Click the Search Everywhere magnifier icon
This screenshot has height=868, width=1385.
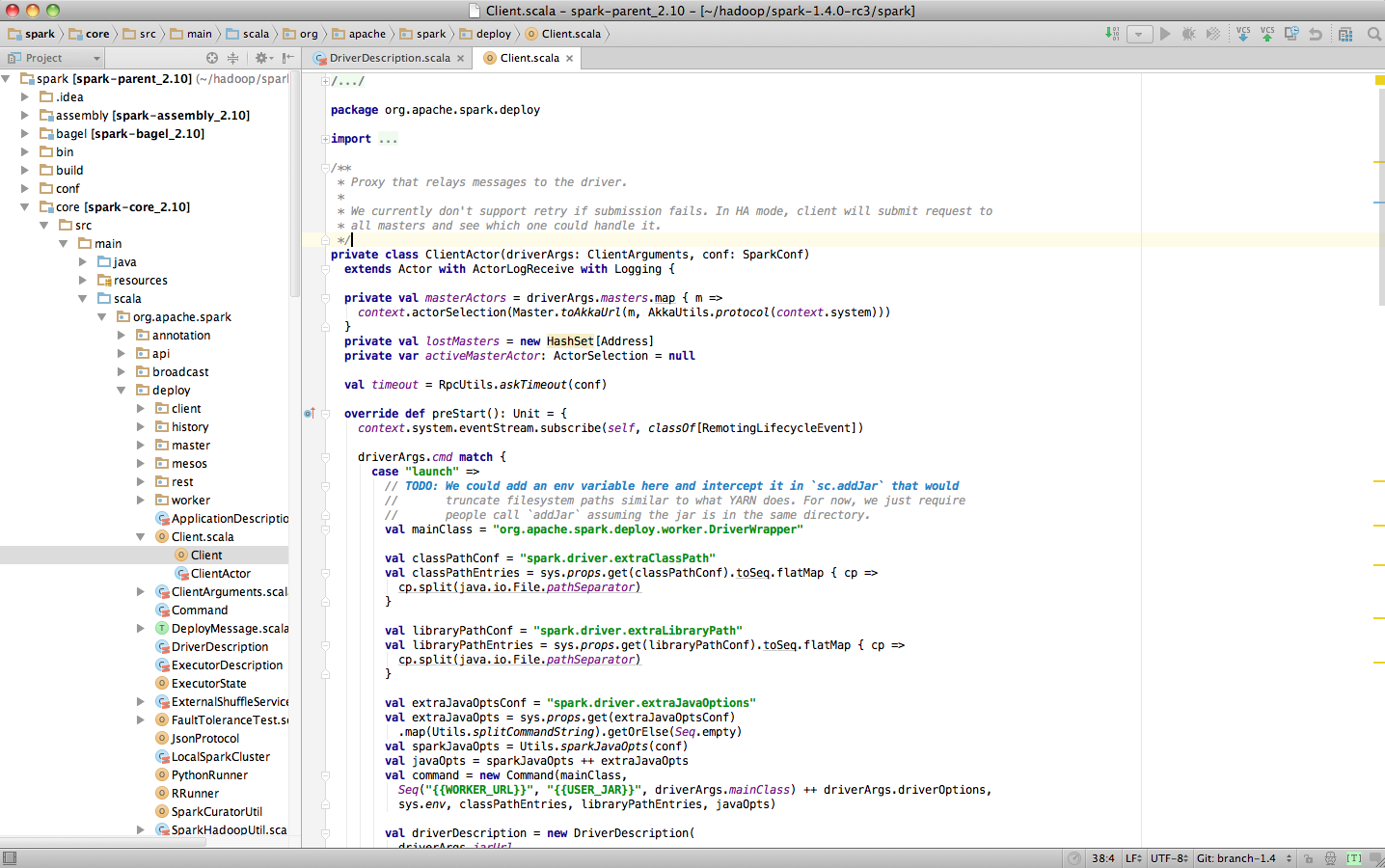coord(1374,34)
